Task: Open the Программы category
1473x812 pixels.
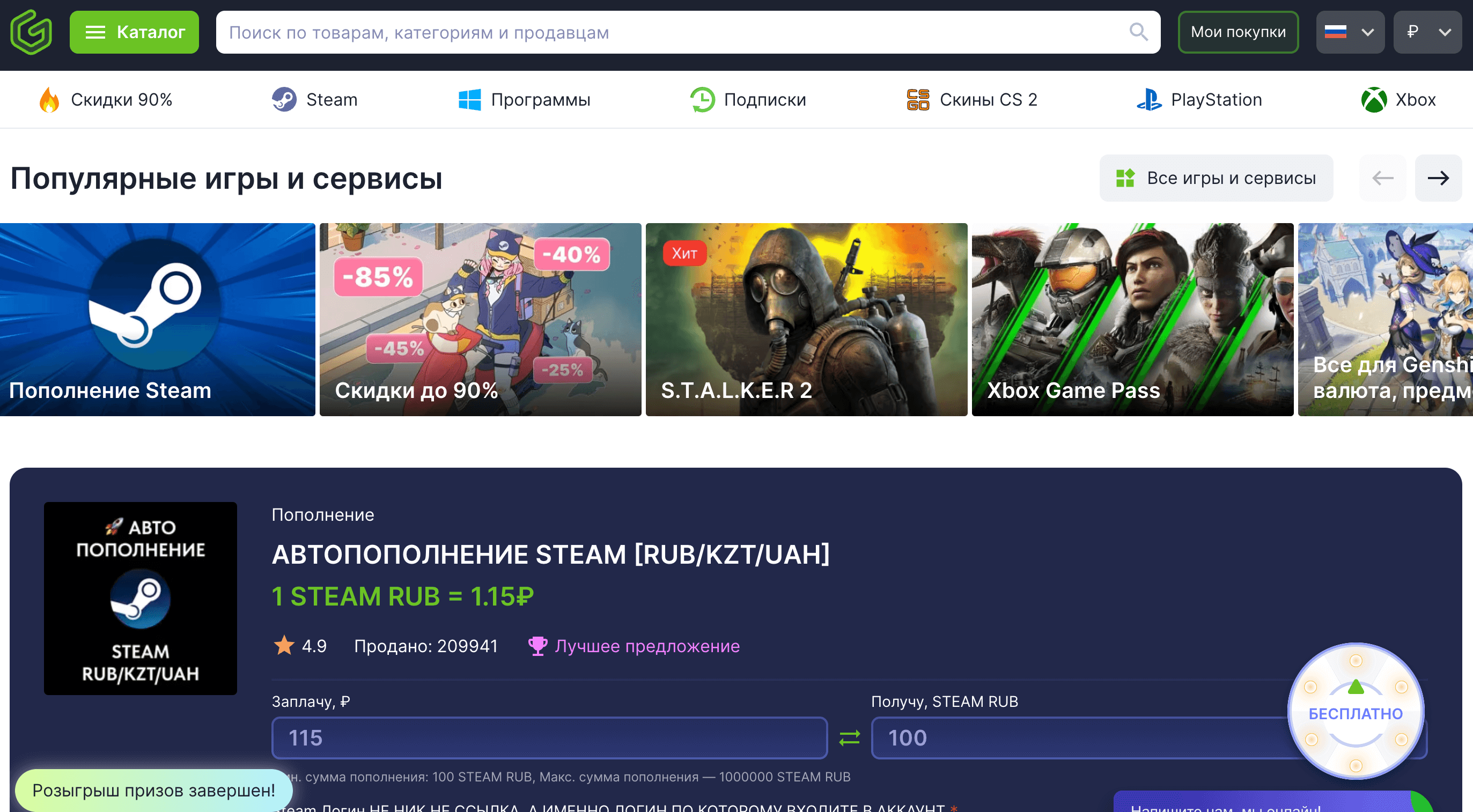Action: 525,100
